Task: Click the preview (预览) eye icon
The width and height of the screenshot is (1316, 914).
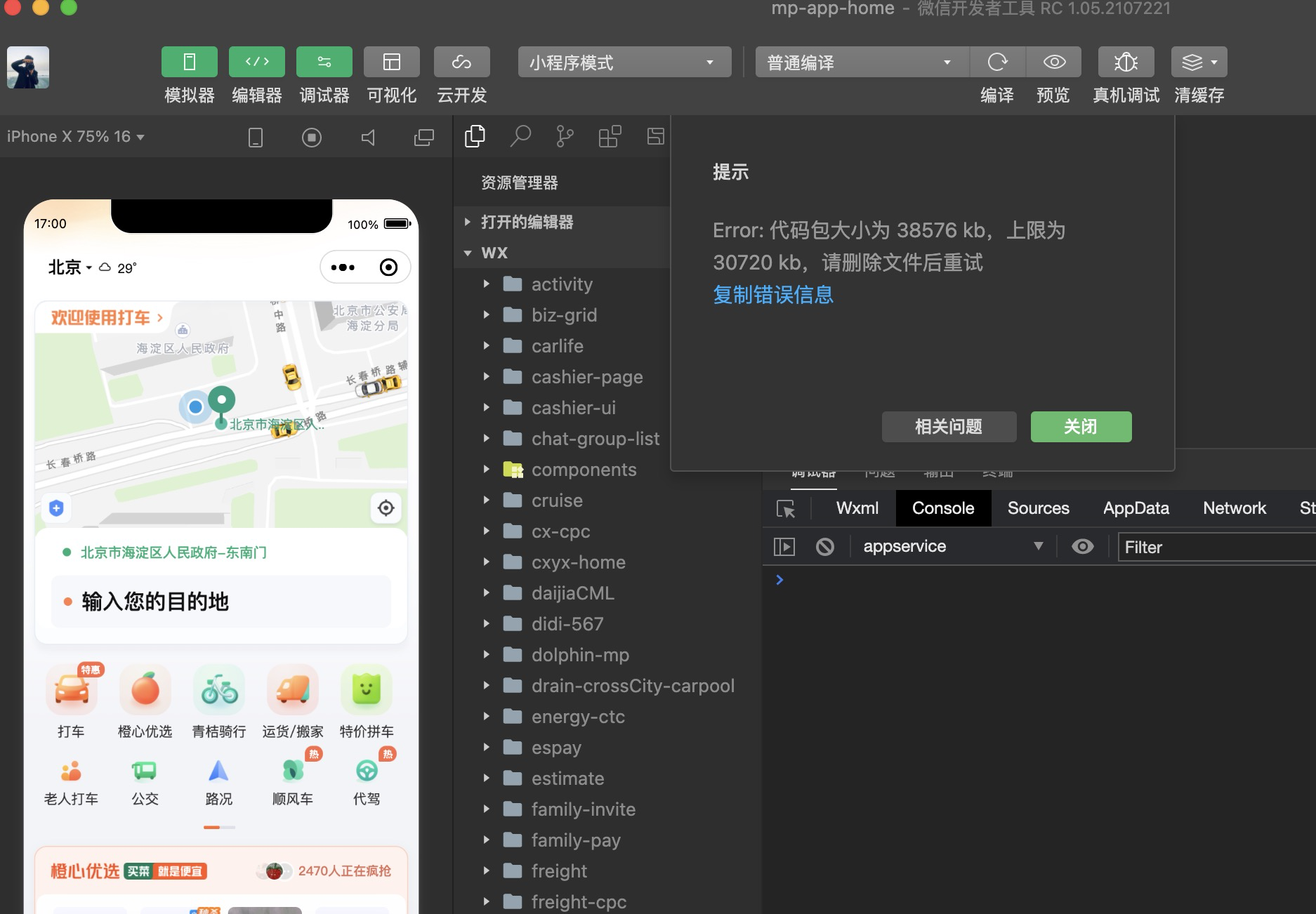Action: (1054, 62)
